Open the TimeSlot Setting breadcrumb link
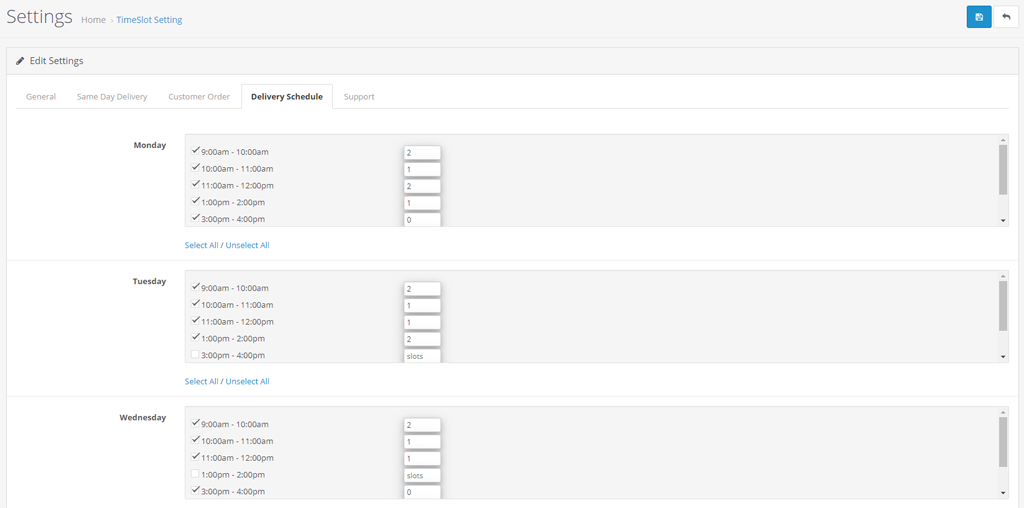The height and width of the screenshot is (508, 1024). click(150, 20)
